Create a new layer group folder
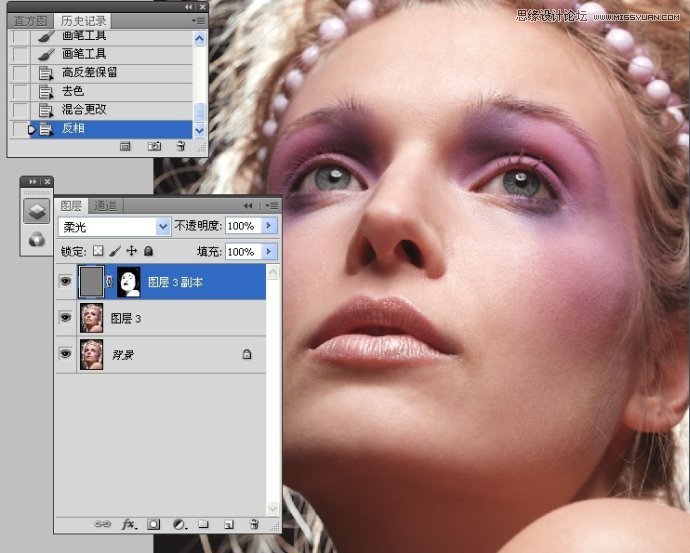The width and height of the screenshot is (690, 553). point(203,524)
